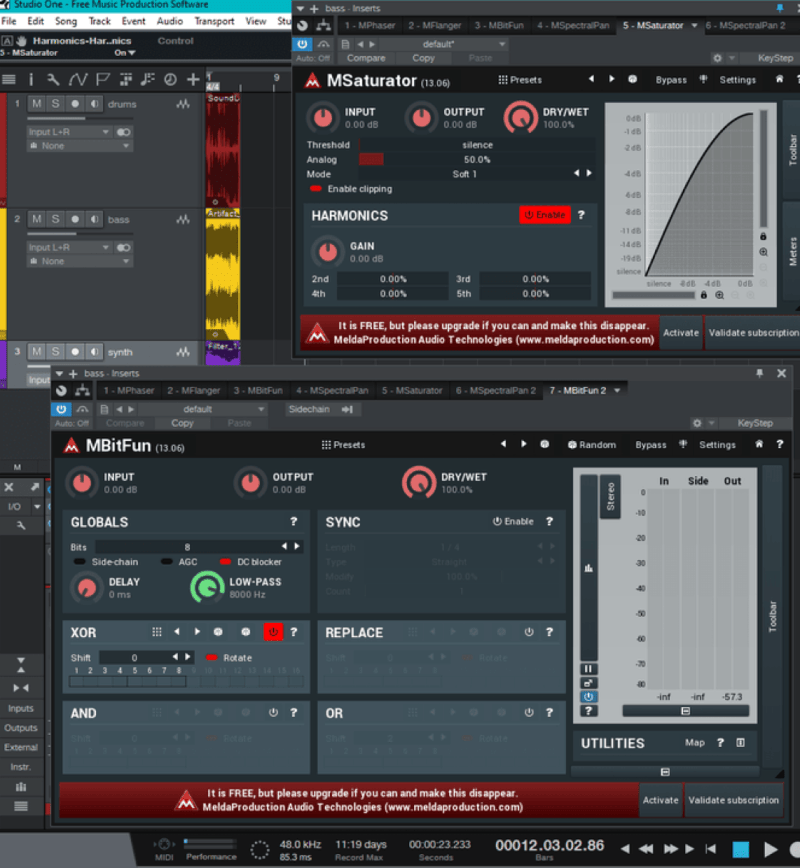Turn on the REPLACE section power icon
This screenshot has width=800, height=868.
point(529,632)
